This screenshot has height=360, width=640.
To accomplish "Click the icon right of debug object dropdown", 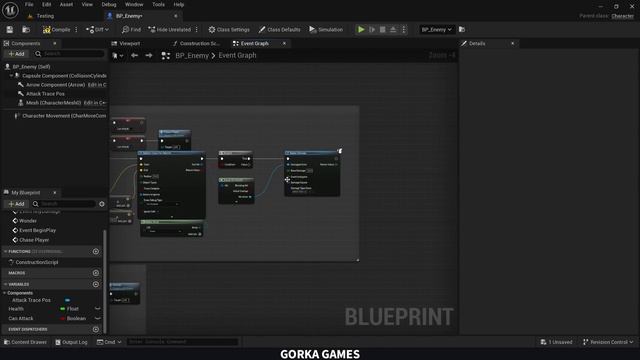I will click(x=462, y=29).
